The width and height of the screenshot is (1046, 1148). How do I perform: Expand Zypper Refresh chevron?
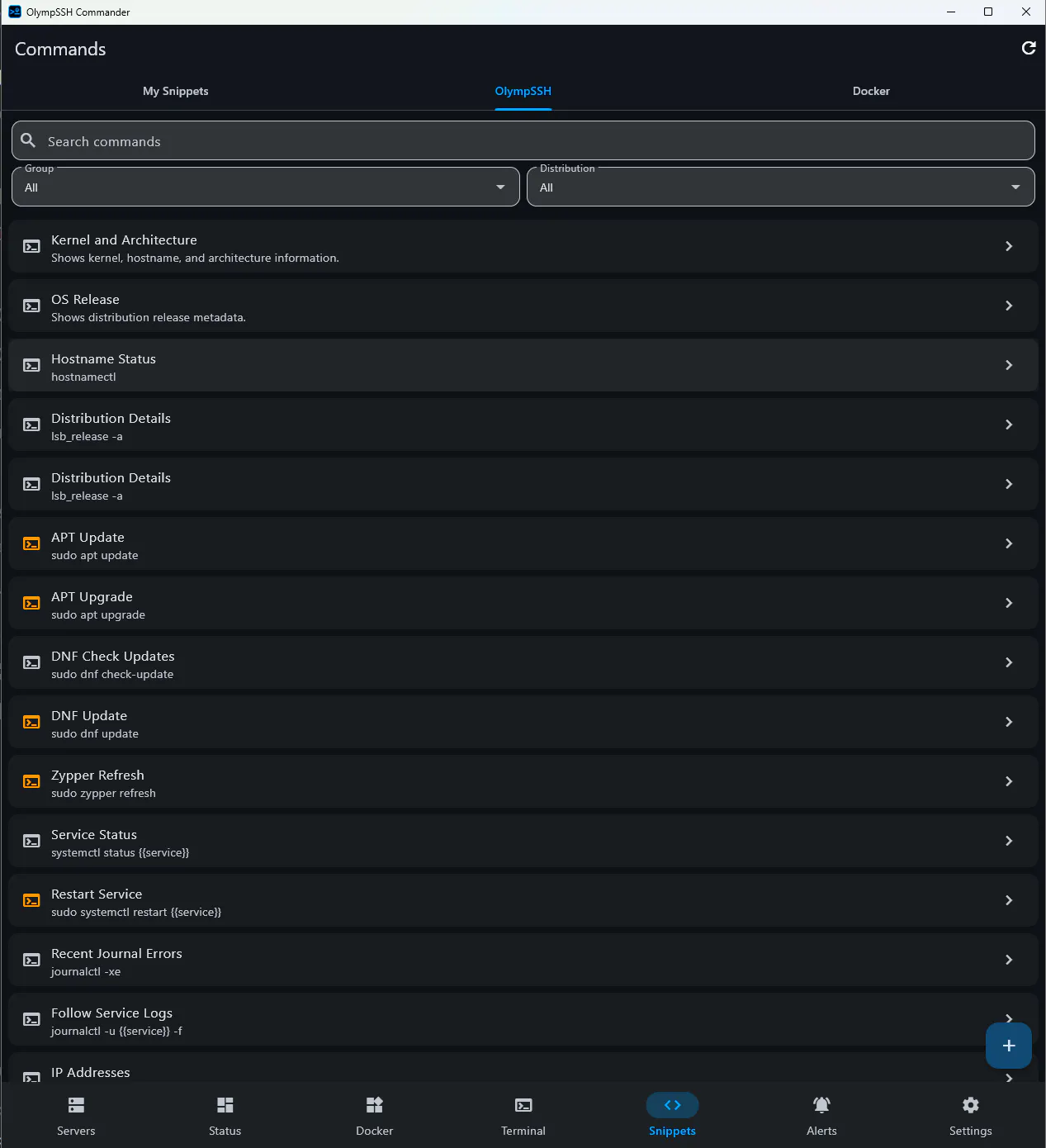point(1009,781)
